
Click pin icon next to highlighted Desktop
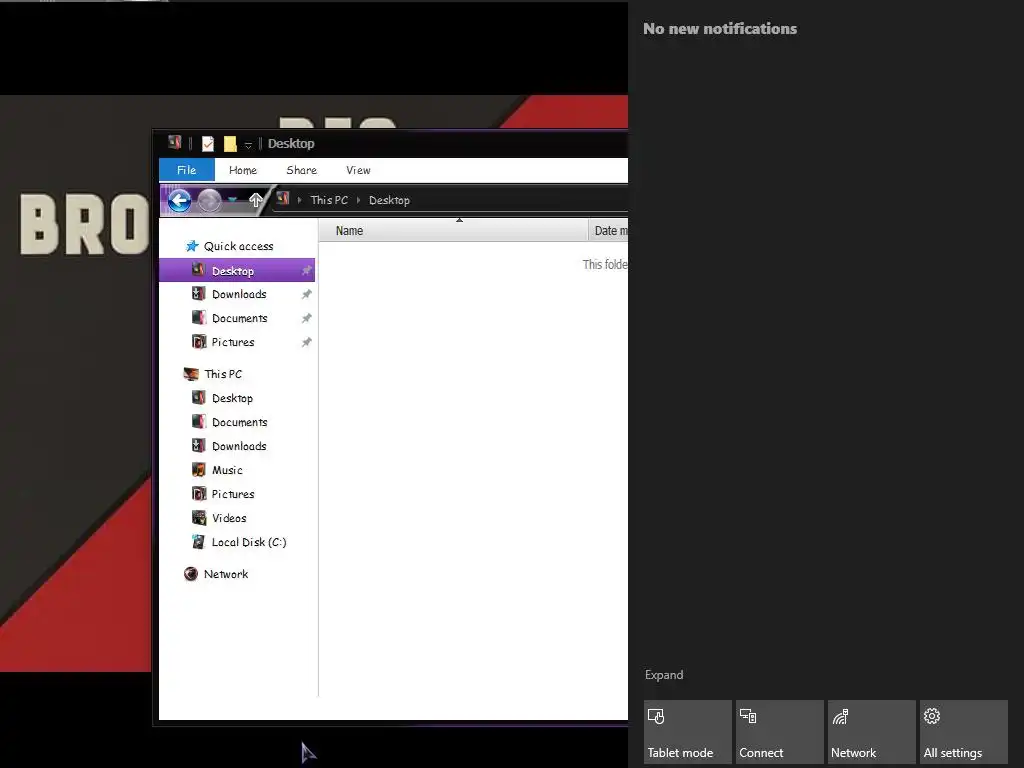[306, 270]
